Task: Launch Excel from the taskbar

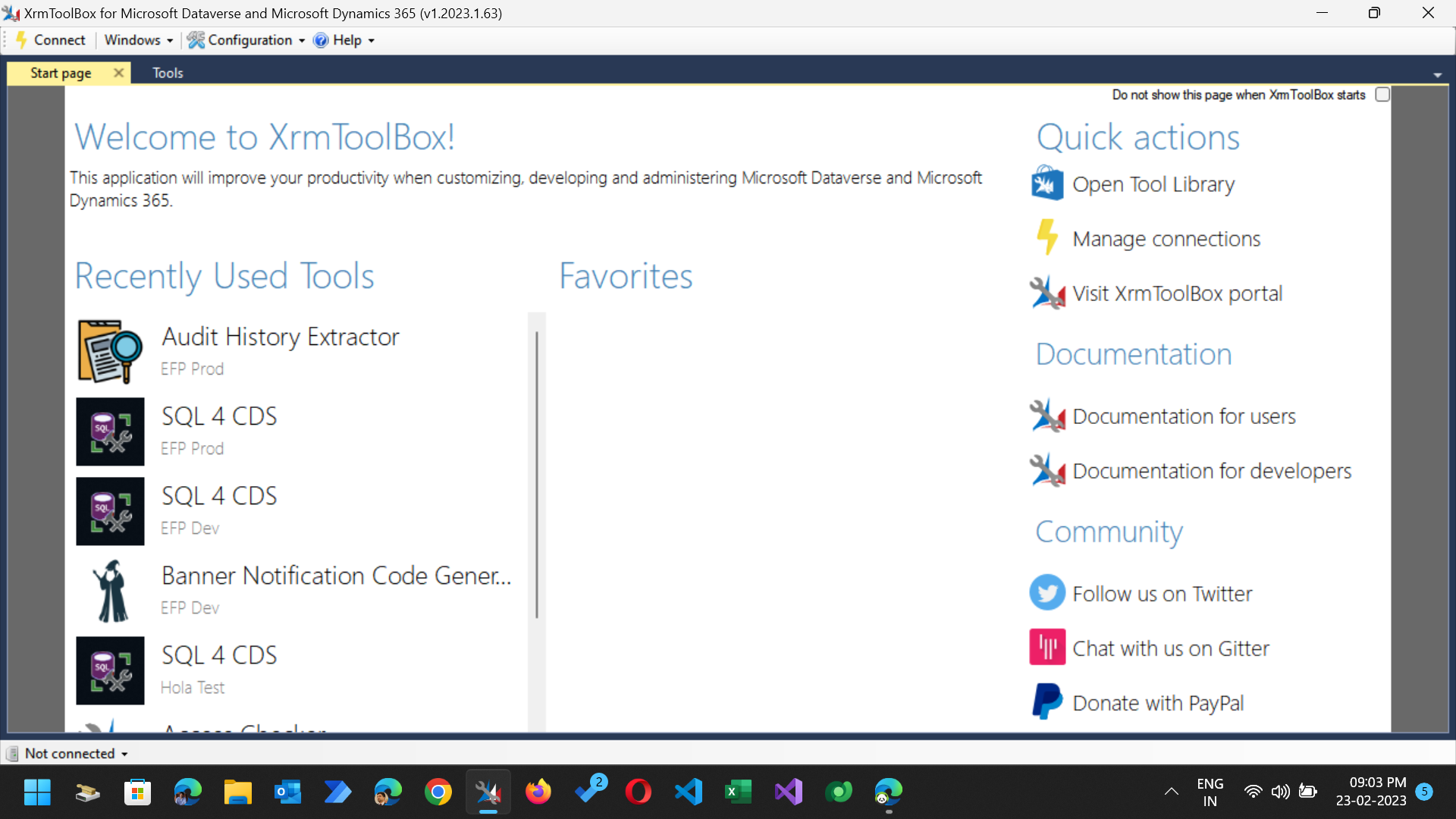Action: click(739, 792)
